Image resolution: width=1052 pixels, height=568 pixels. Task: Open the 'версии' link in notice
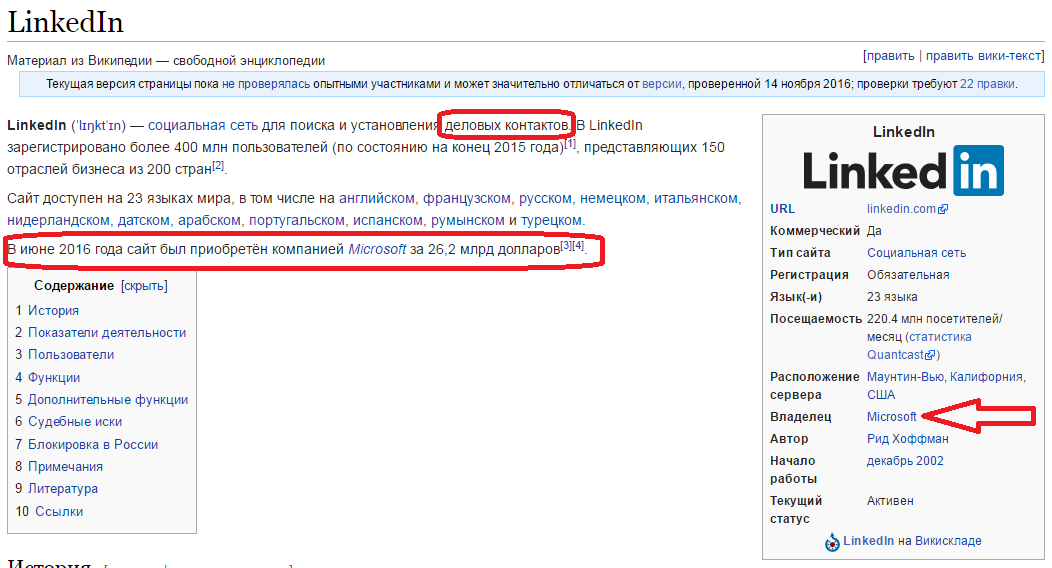coord(662,84)
